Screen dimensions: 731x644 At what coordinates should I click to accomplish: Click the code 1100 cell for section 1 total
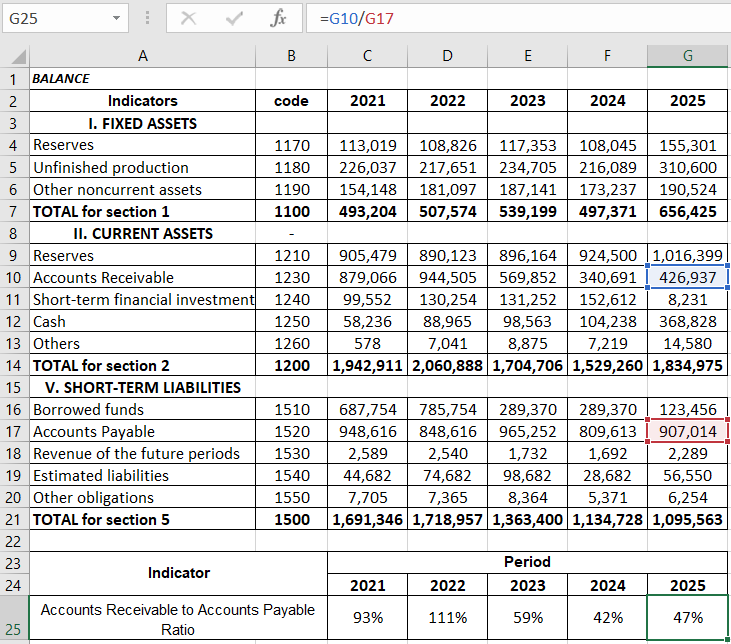291,211
